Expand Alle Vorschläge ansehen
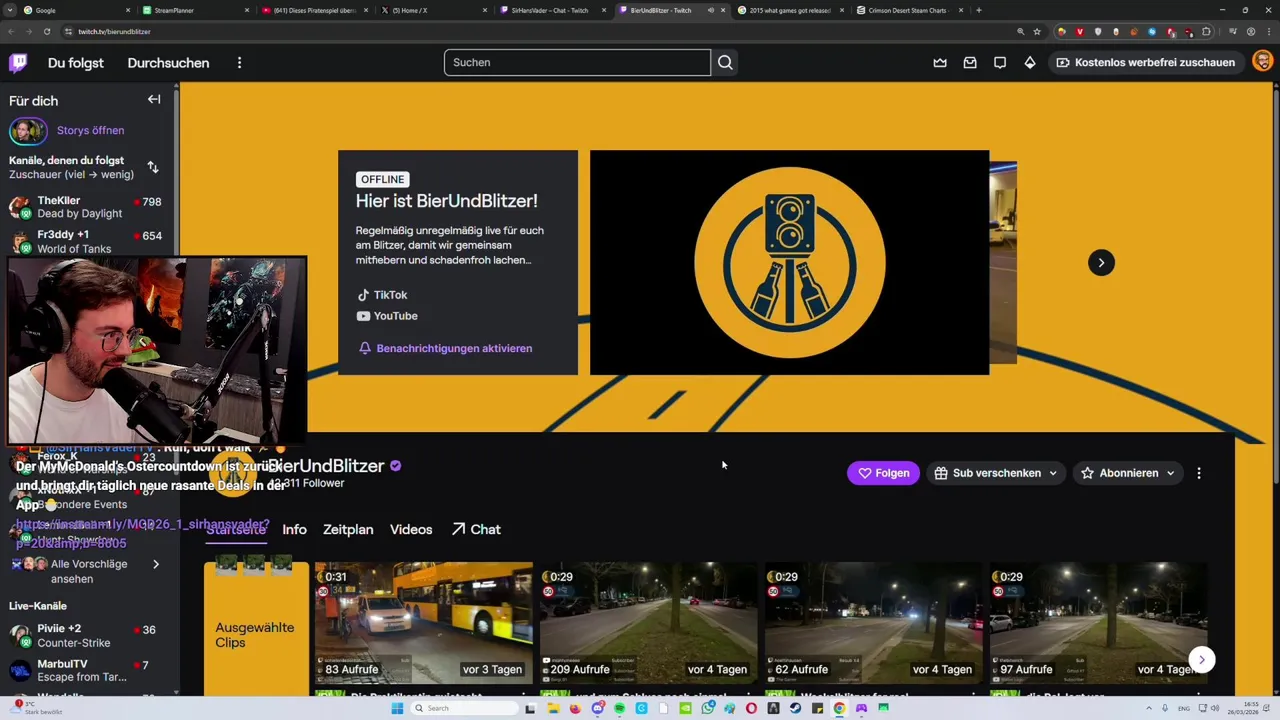1280x720 pixels. tap(88, 571)
